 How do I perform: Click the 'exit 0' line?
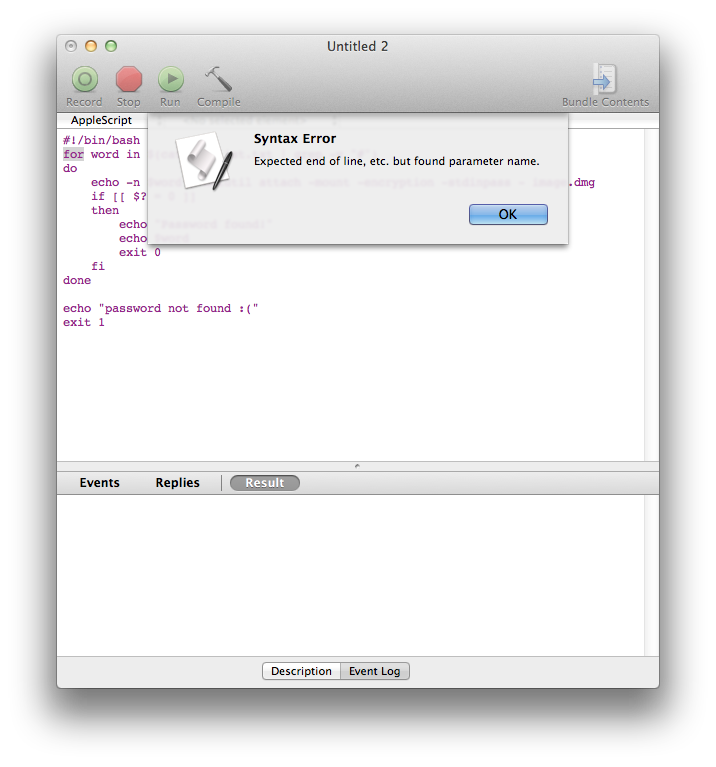pyautogui.click(x=140, y=253)
